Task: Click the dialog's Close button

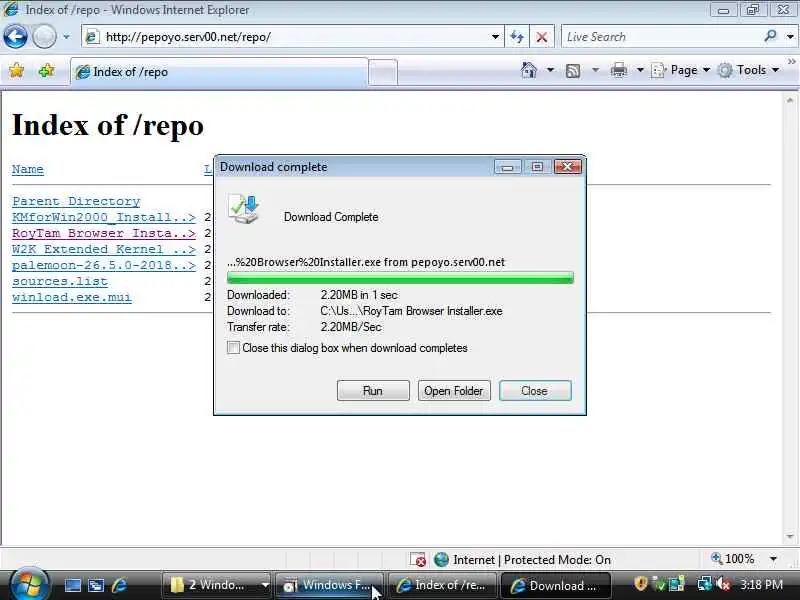Action: click(x=535, y=391)
